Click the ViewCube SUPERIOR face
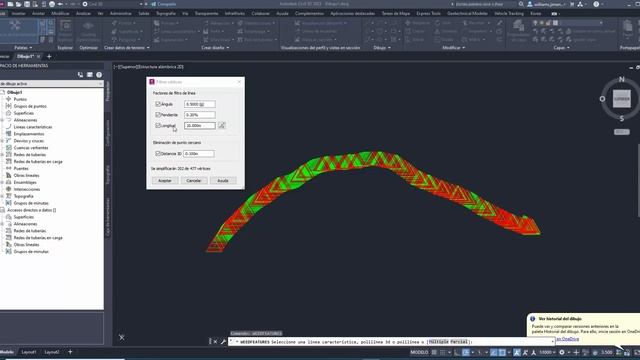 [x=622, y=99]
